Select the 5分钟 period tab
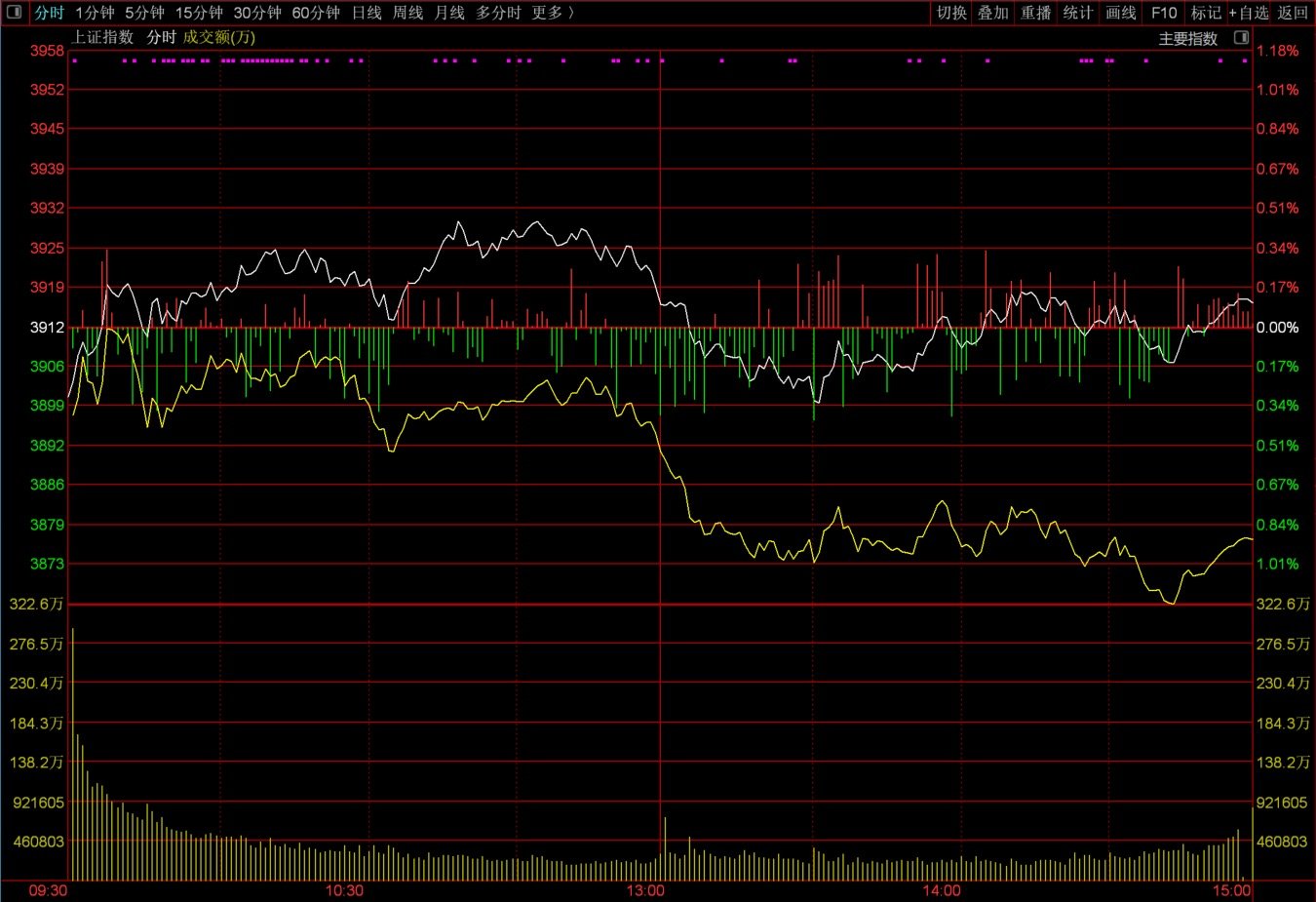The width and height of the screenshot is (1316, 902). click(x=144, y=13)
